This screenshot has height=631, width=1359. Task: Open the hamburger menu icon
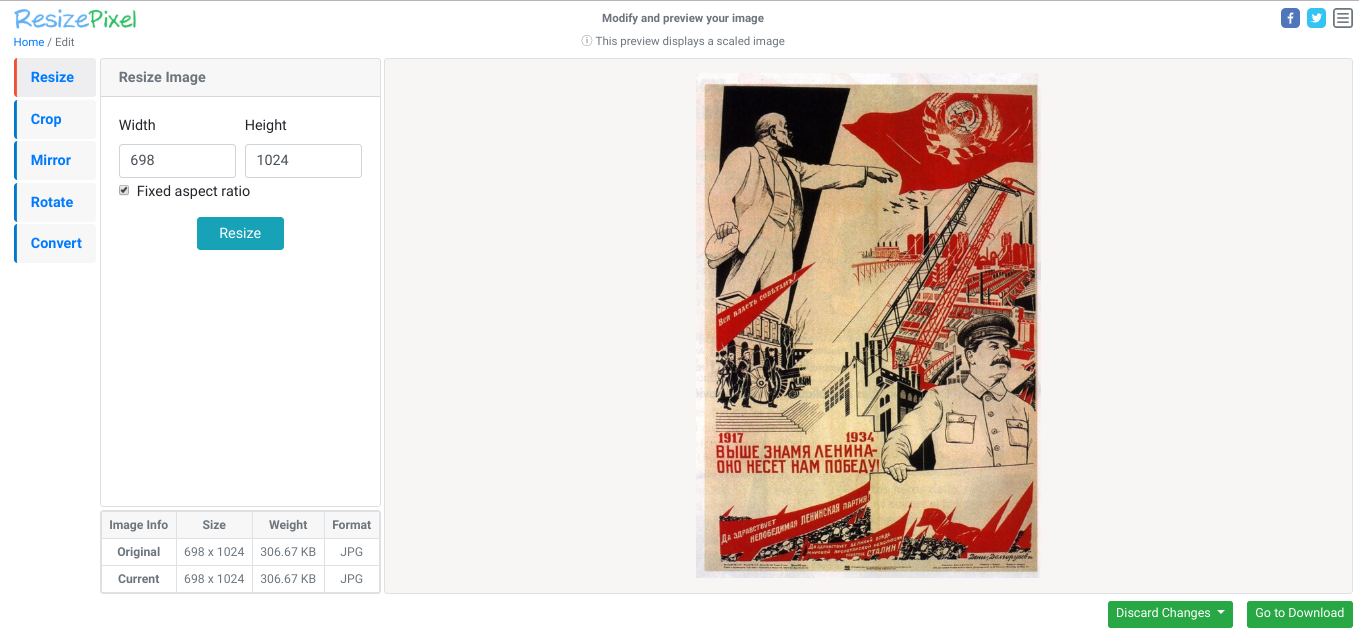coord(1343,18)
